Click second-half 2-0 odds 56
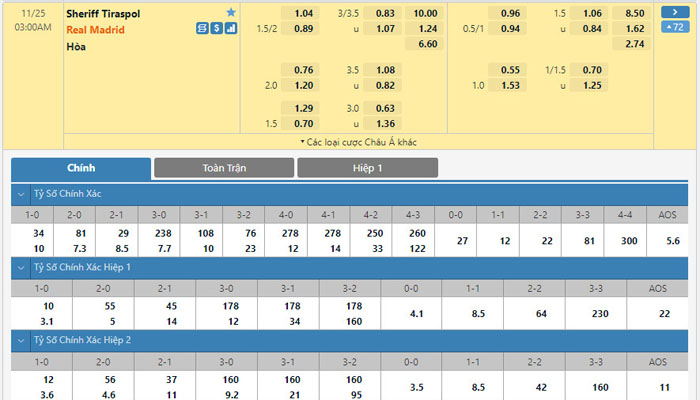Viewport: 700px width, 400px height. point(110,379)
